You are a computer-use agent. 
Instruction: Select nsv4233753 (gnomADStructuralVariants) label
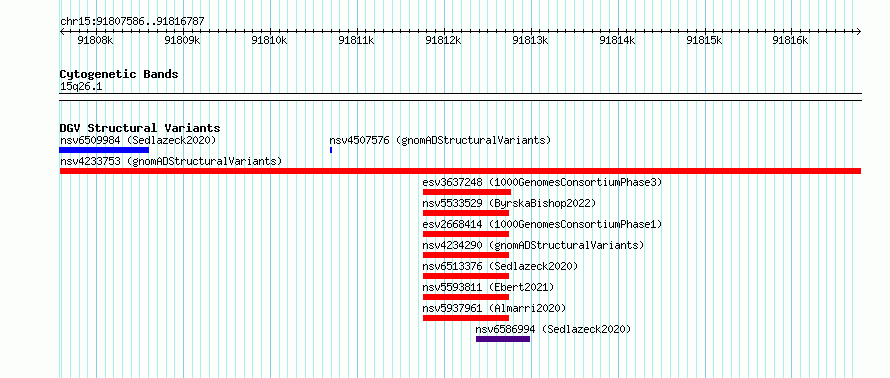[171, 161]
